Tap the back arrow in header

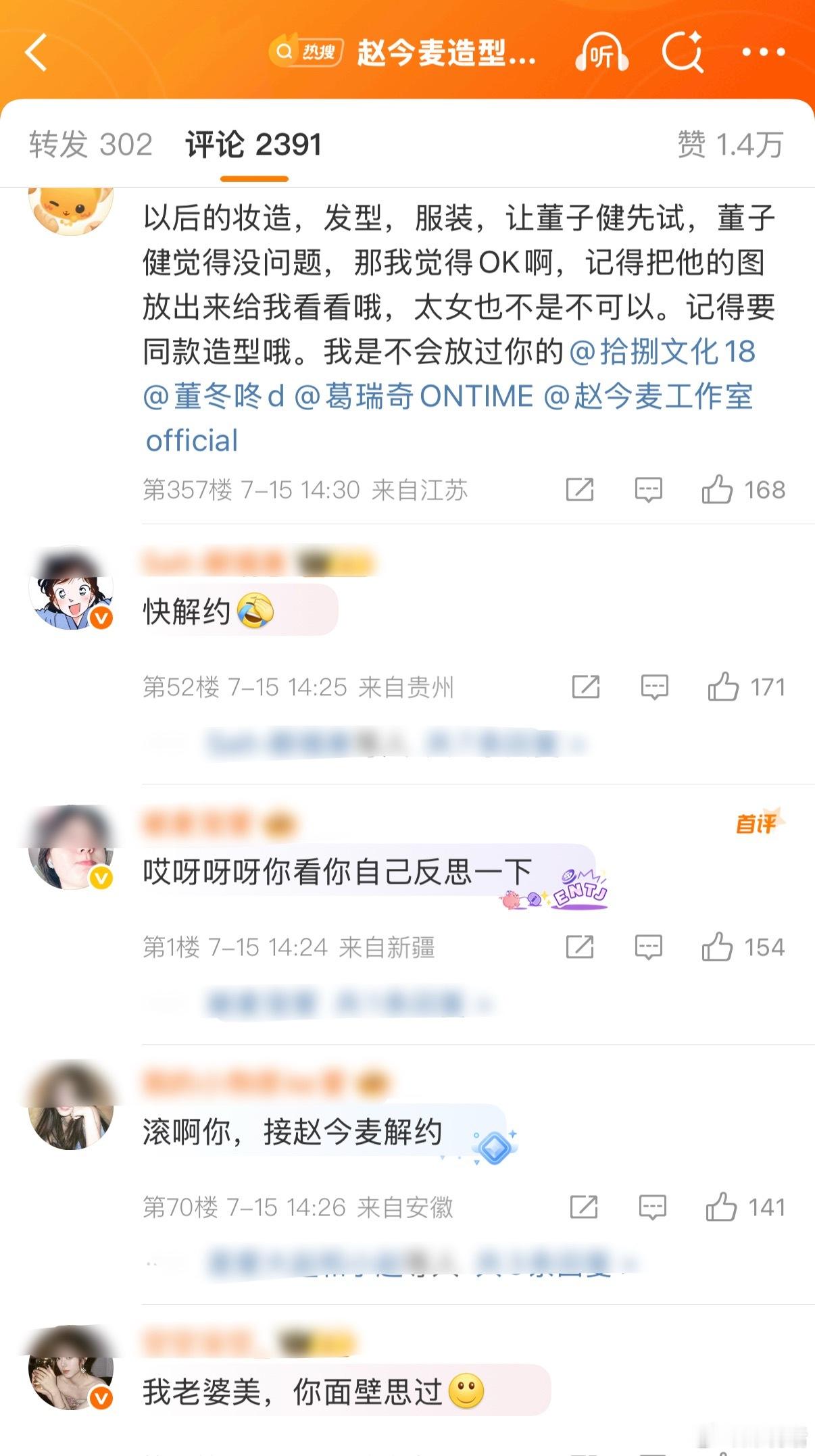[36, 52]
